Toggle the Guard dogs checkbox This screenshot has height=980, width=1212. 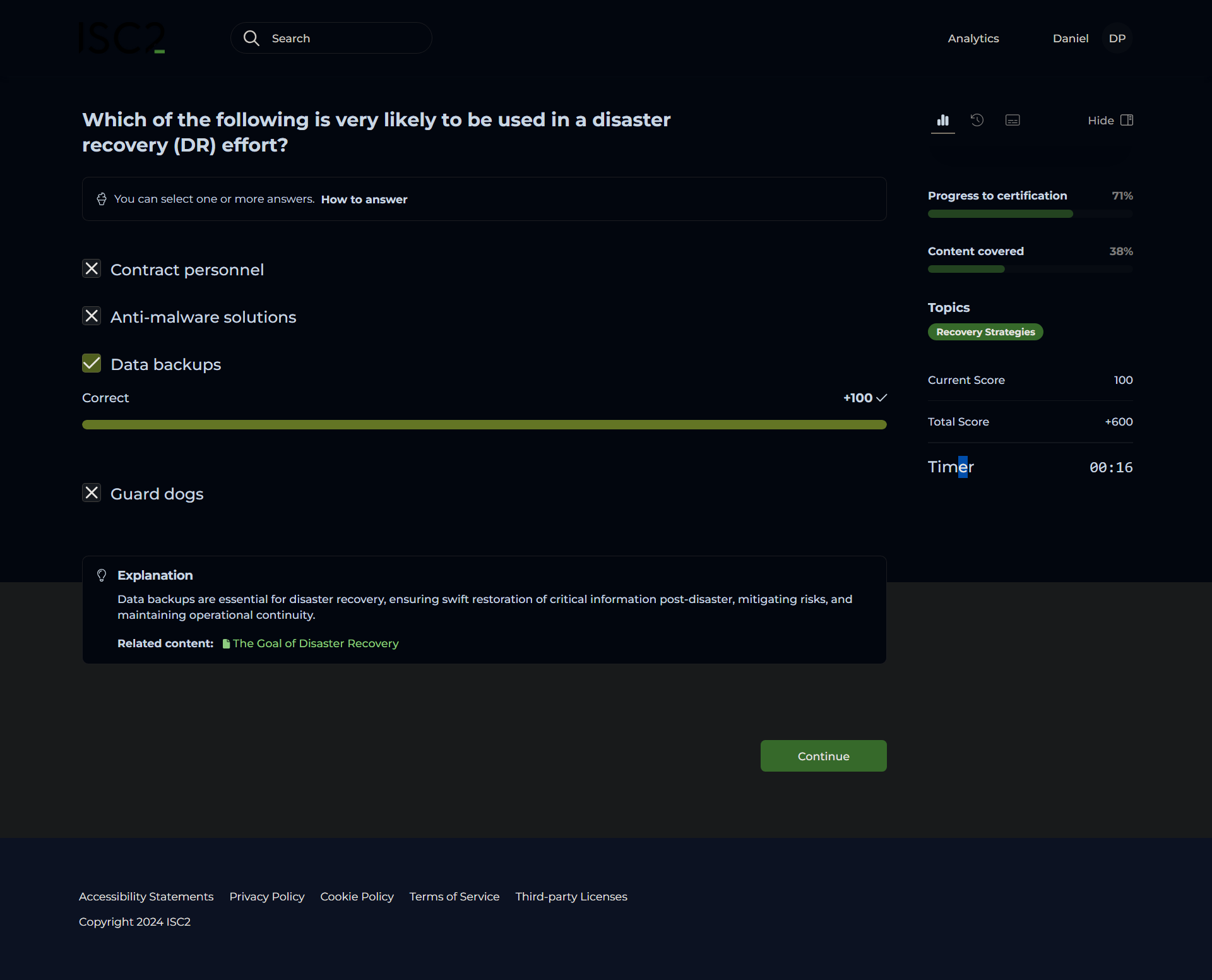pyautogui.click(x=92, y=493)
